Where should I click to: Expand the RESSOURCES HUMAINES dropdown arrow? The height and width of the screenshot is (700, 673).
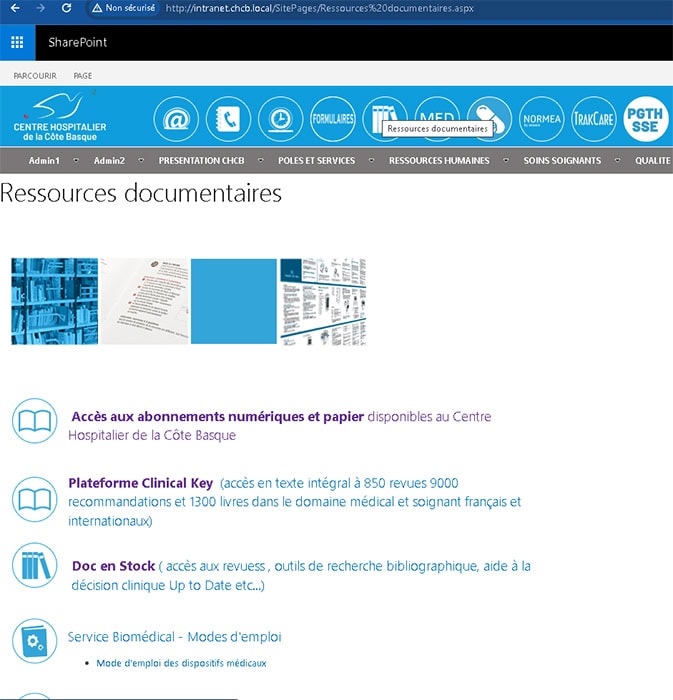pos(505,160)
